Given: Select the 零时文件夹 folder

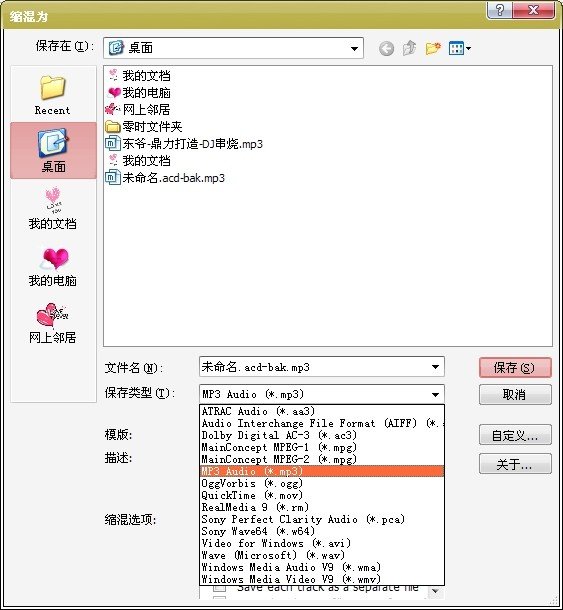Looking at the screenshot, I should tap(144, 126).
